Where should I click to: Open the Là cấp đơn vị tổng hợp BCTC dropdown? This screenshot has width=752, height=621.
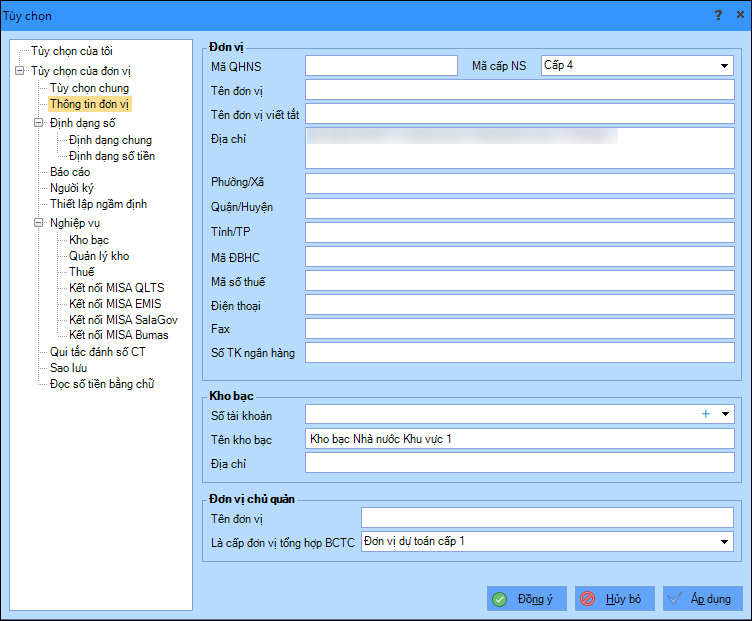(x=724, y=542)
